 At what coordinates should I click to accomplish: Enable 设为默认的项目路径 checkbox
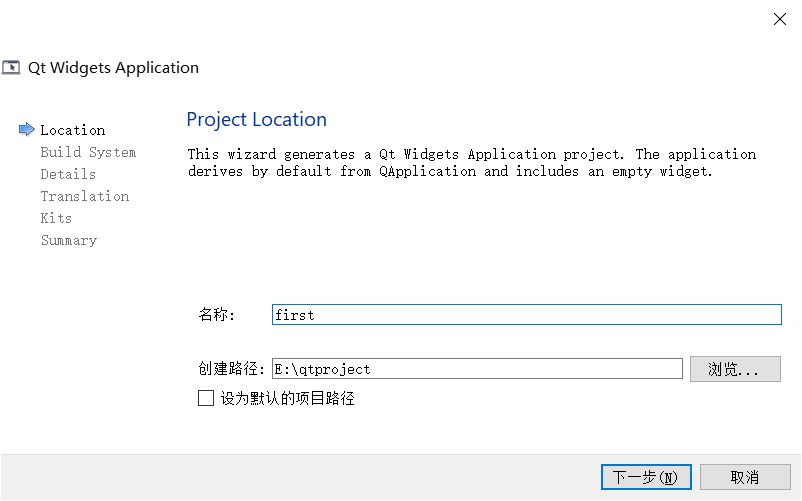point(206,399)
